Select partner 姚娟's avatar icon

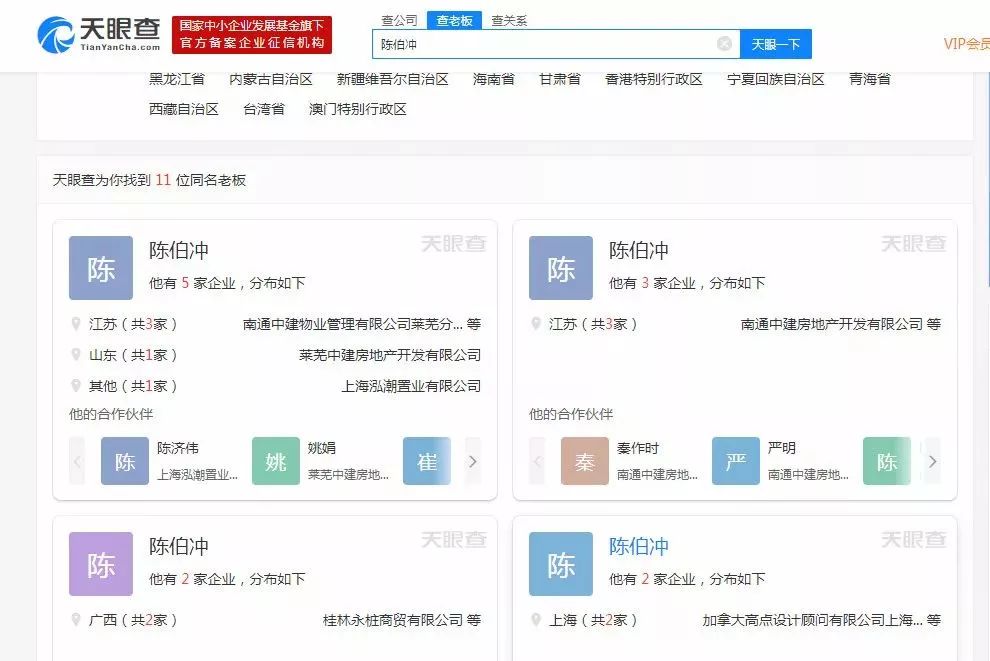tap(275, 461)
